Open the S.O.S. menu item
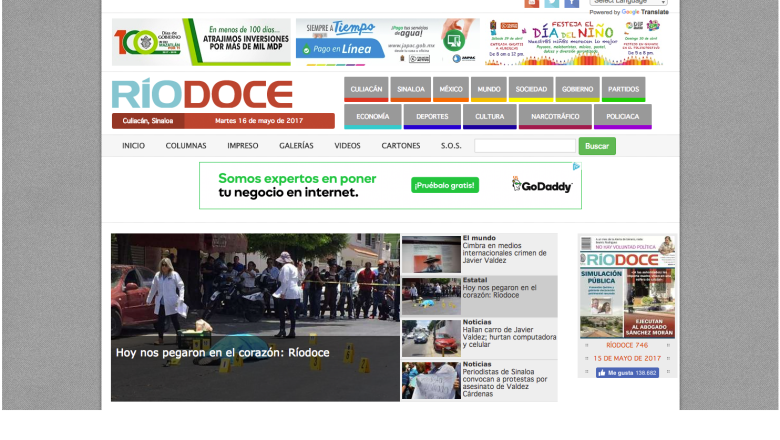 451,146
